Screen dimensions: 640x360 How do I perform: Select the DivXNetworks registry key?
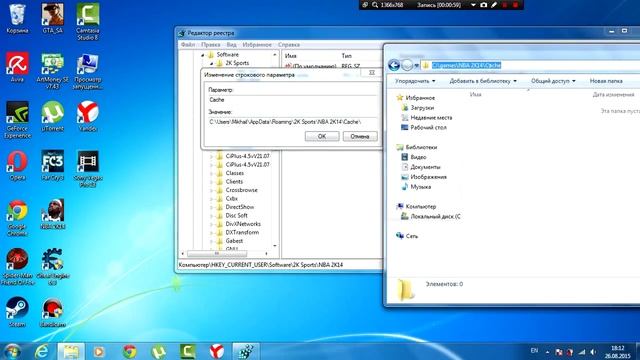(243, 224)
